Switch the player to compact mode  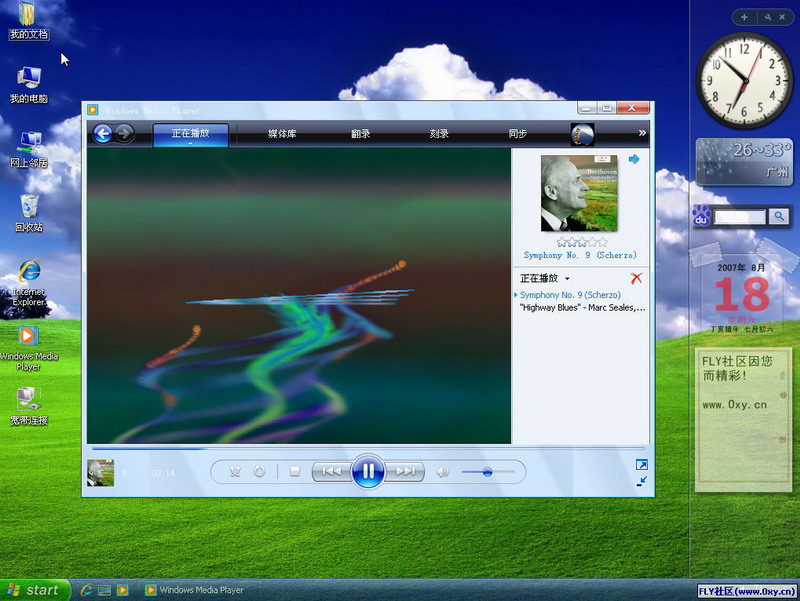pos(641,481)
